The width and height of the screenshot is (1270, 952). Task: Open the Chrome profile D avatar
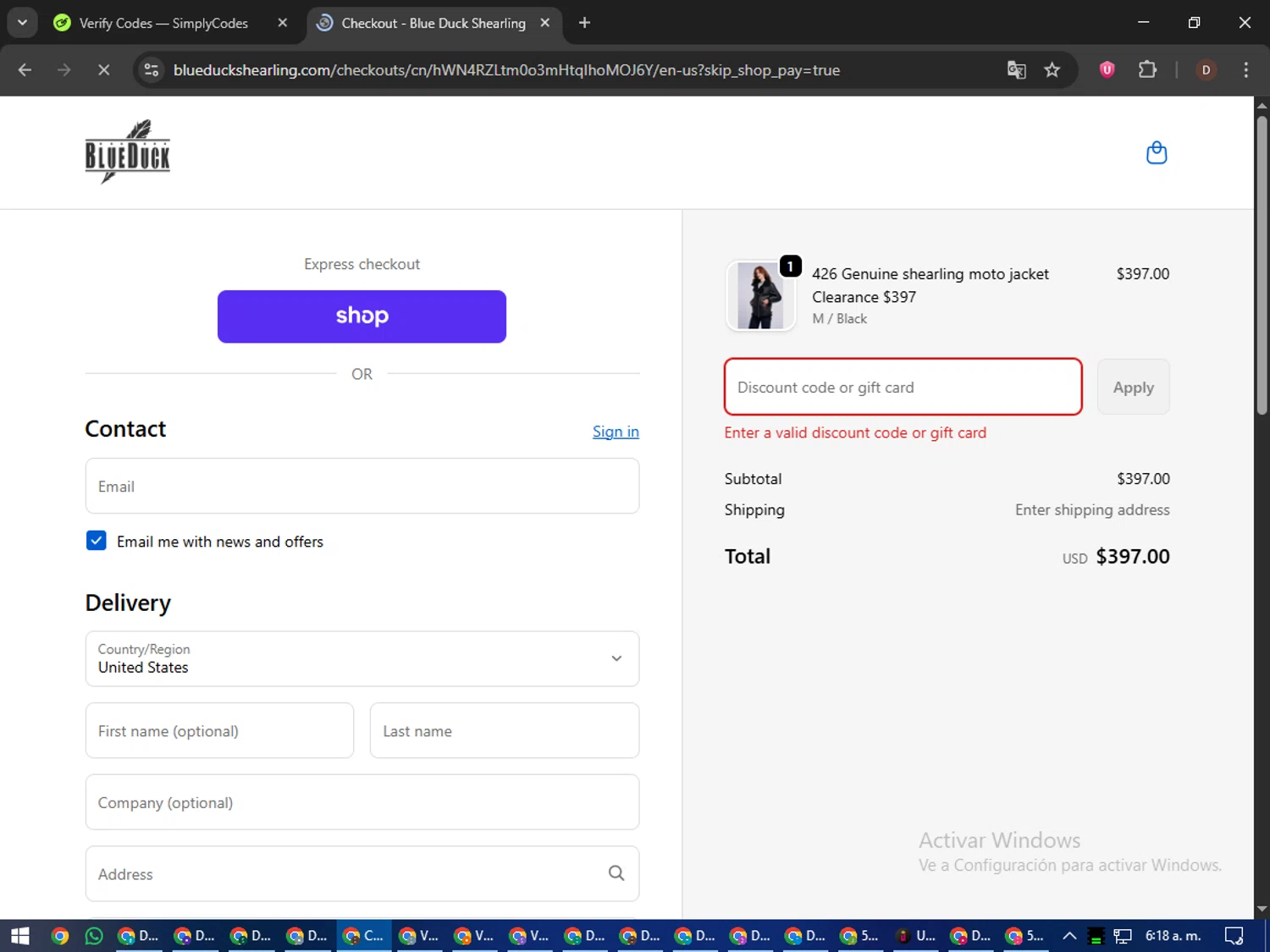(x=1206, y=70)
